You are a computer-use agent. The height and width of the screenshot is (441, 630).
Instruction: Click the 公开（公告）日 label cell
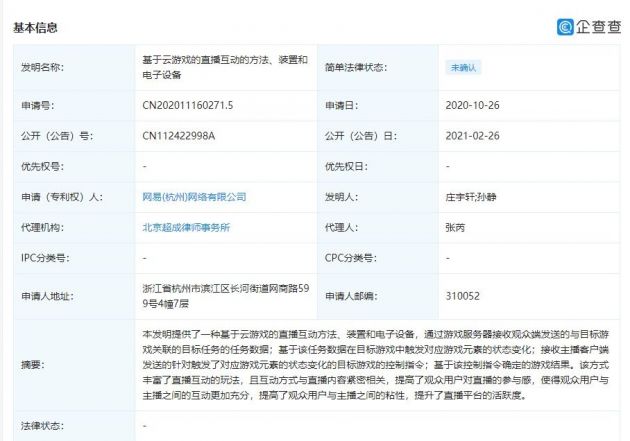[378, 136]
